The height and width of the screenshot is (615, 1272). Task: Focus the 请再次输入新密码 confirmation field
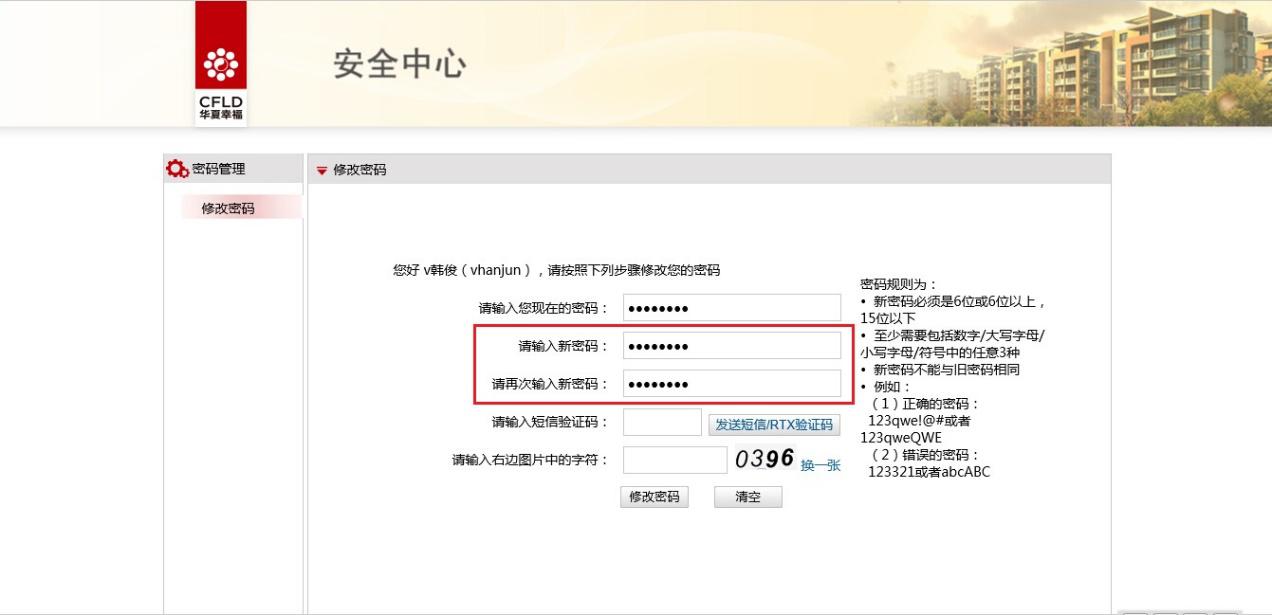pyautogui.click(x=731, y=384)
